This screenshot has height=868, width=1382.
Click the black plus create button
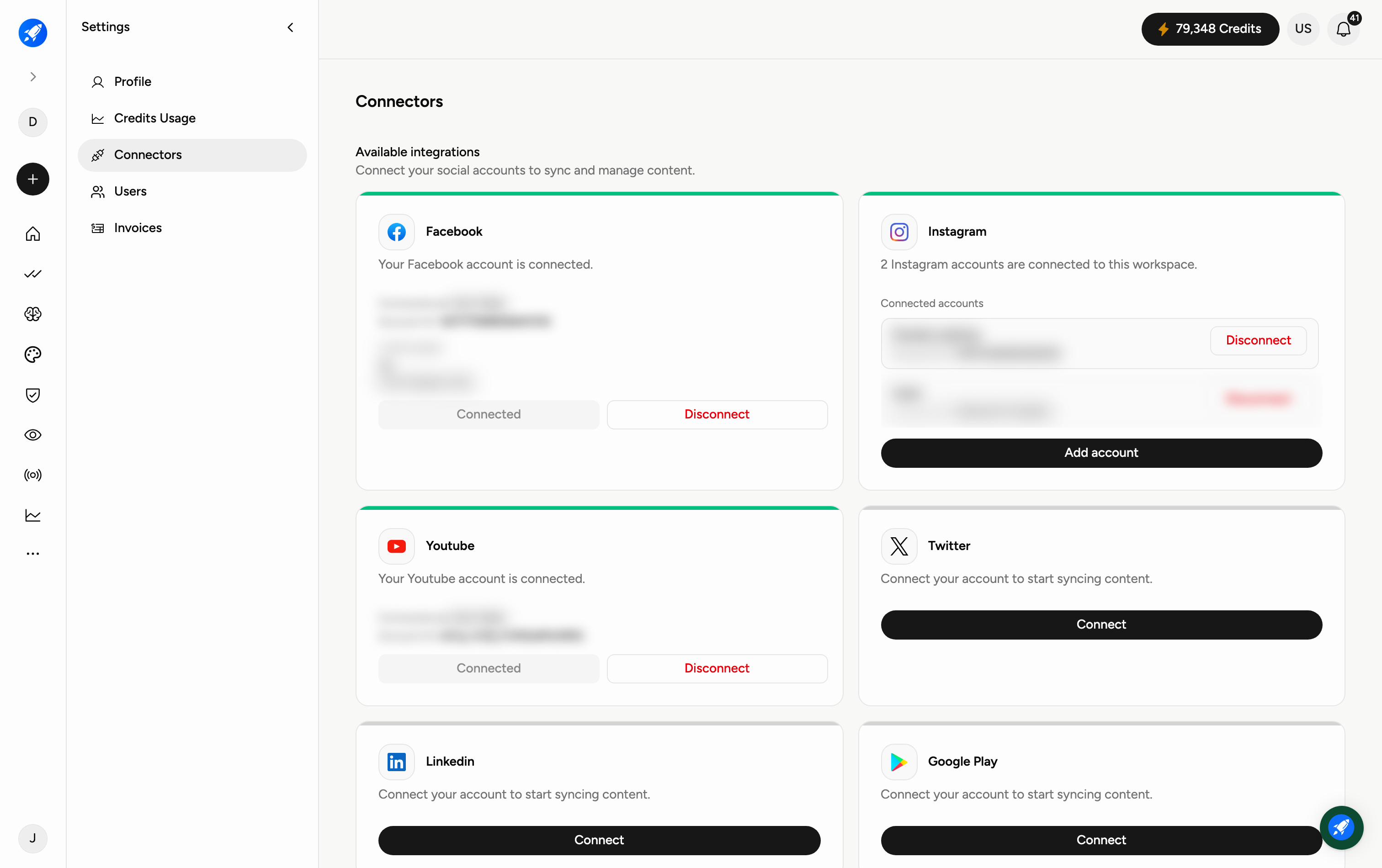click(x=33, y=179)
